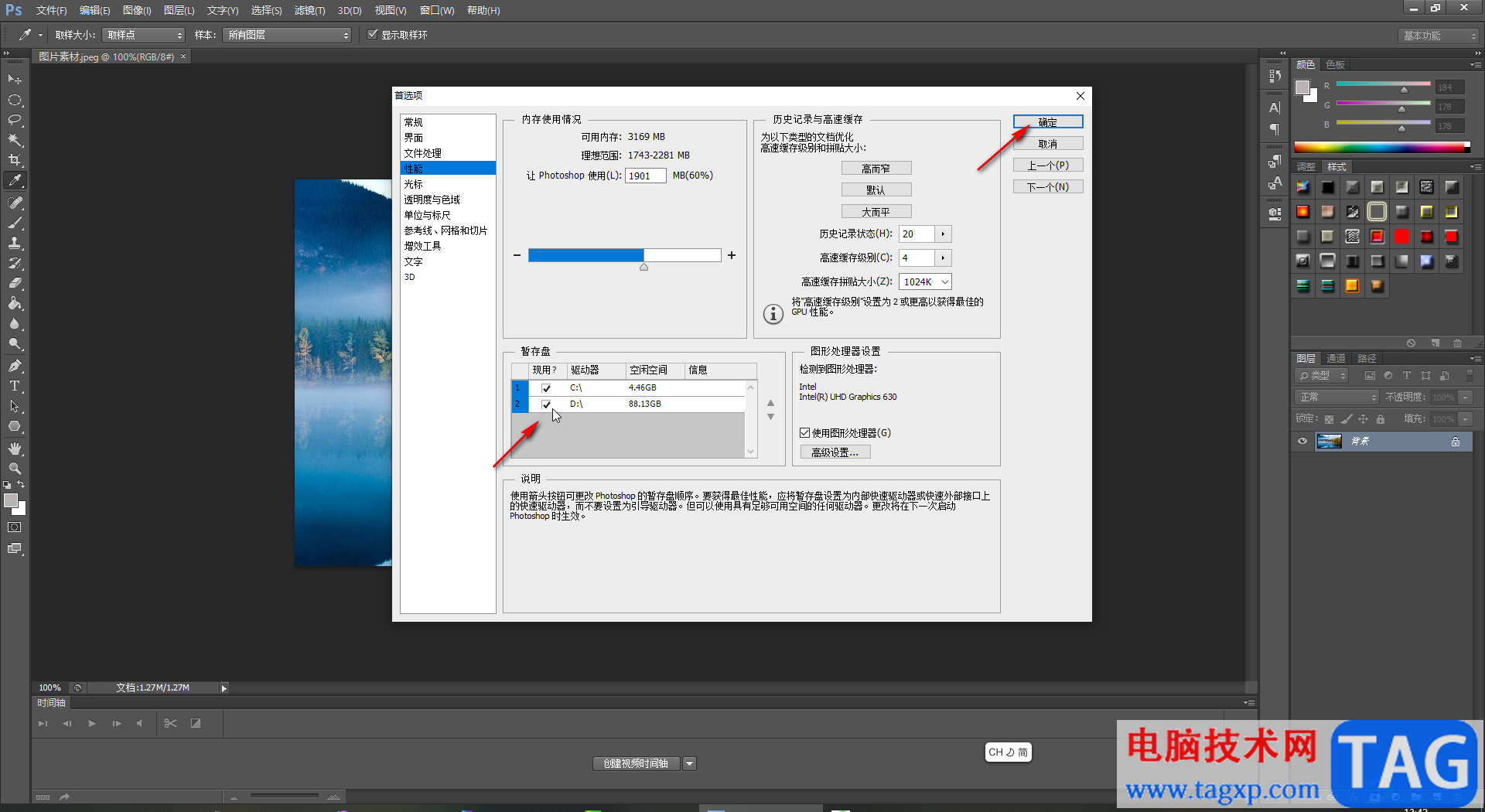
Task: Move scratch disk up with arrow
Action: (770, 403)
